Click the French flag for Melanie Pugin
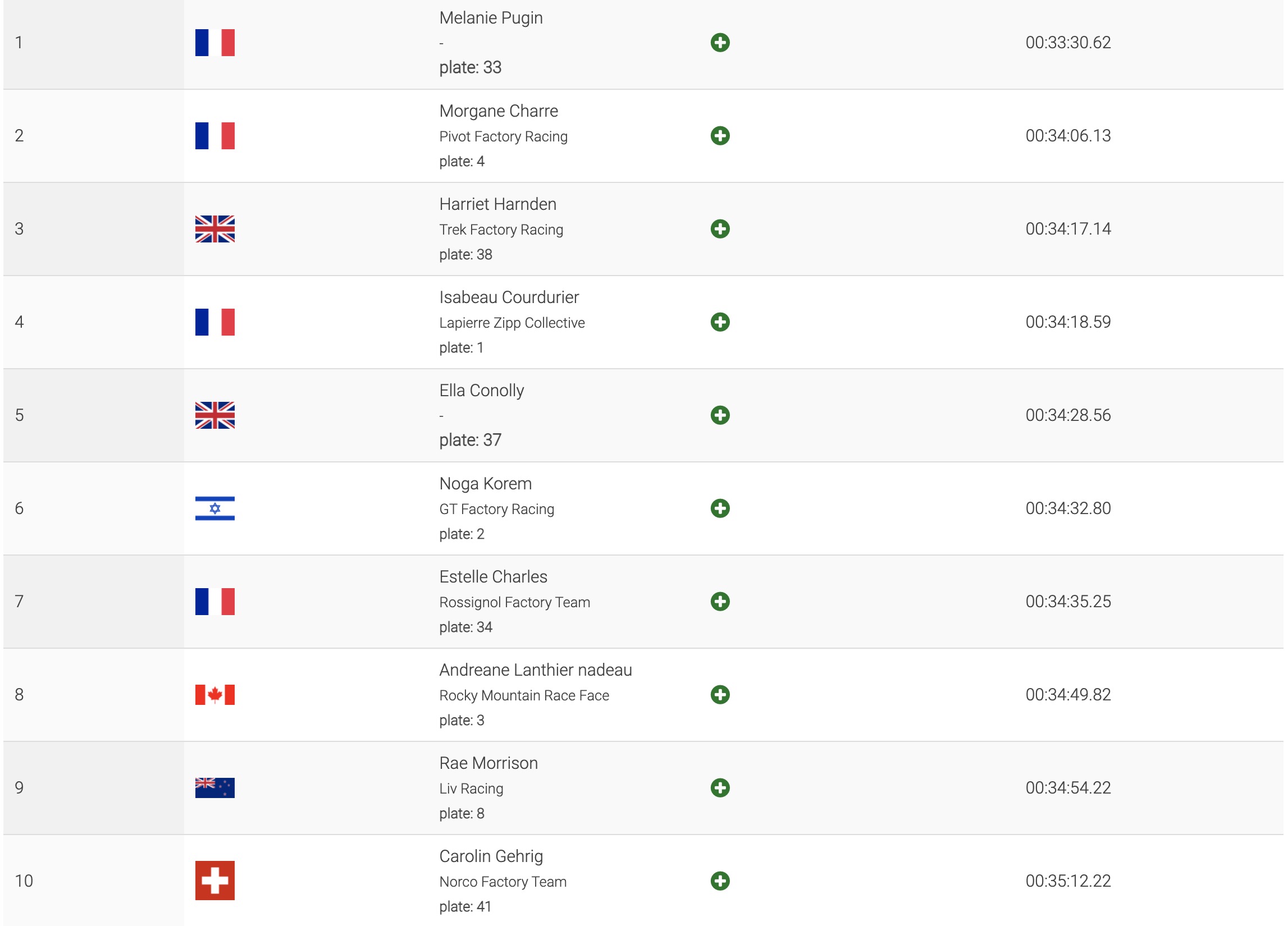This screenshot has height=926, width=1288. (x=214, y=43)
